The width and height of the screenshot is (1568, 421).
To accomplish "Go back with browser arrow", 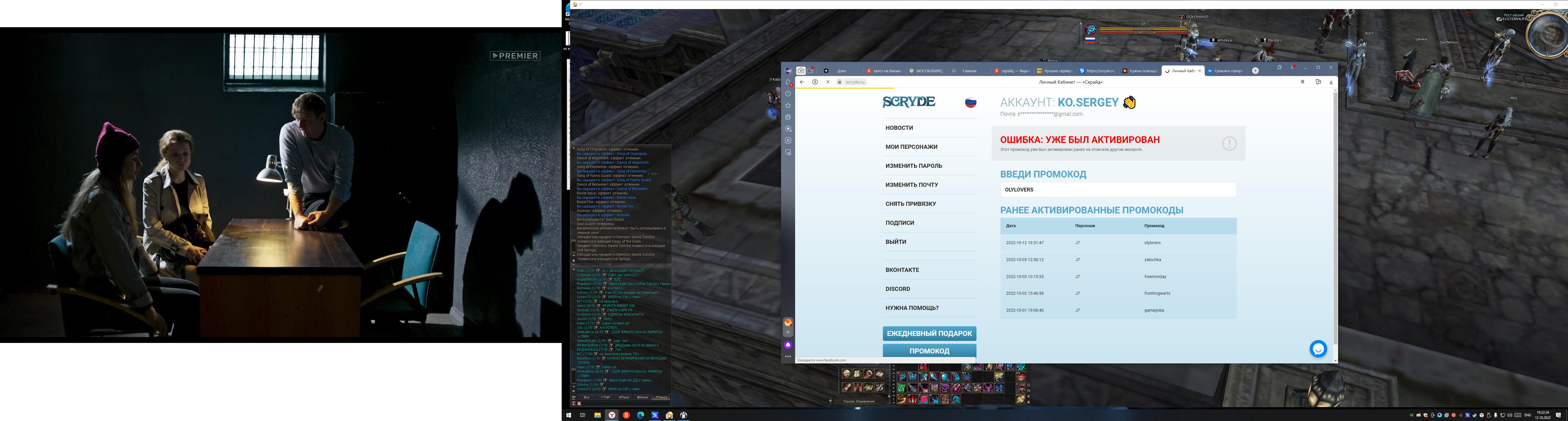I will pos(802,82).
